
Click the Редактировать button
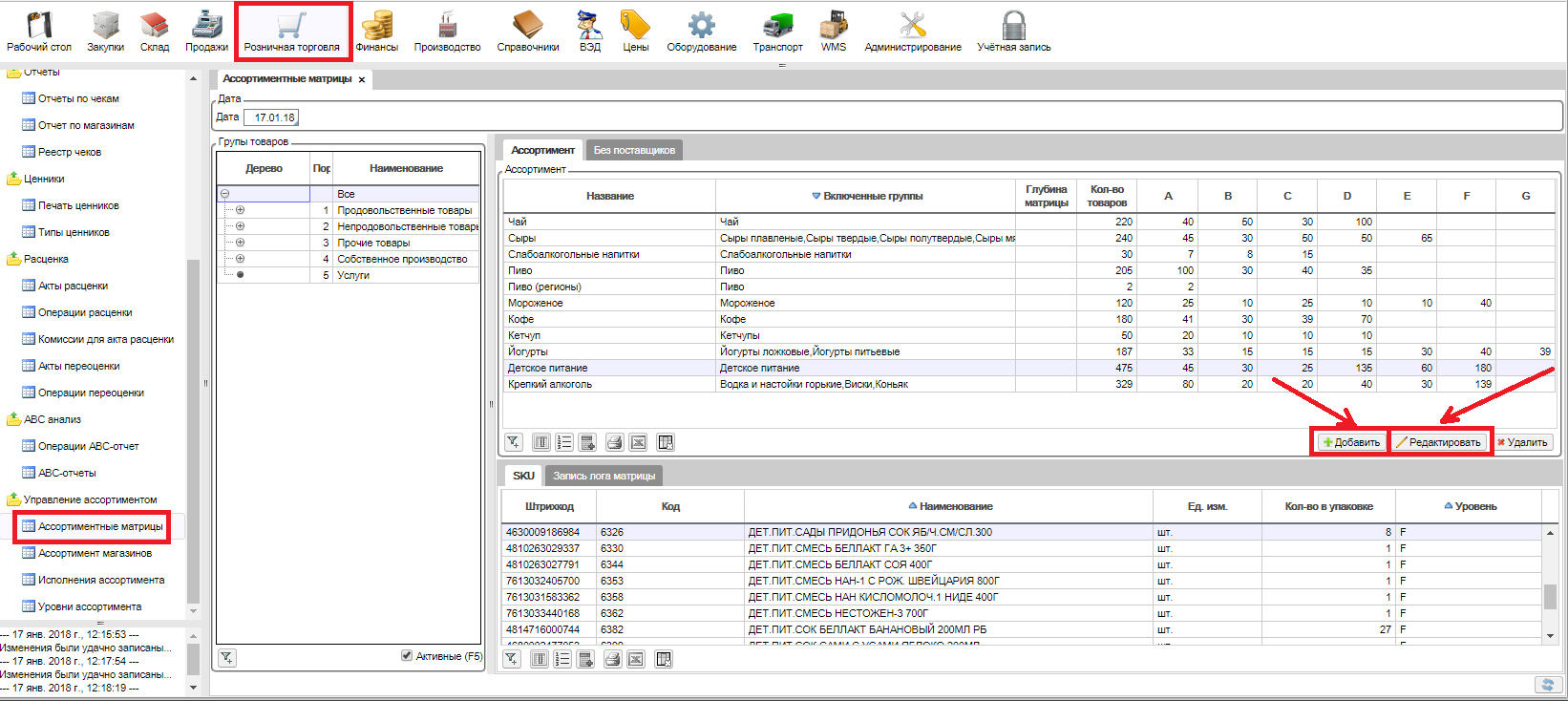click(1438, 442)
